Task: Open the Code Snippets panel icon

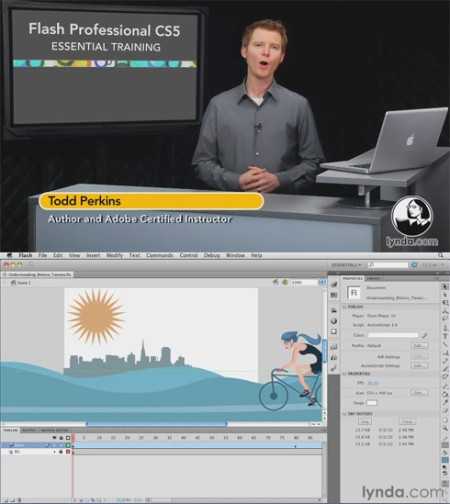Action: pyautogui.click(x=334, y=347)
